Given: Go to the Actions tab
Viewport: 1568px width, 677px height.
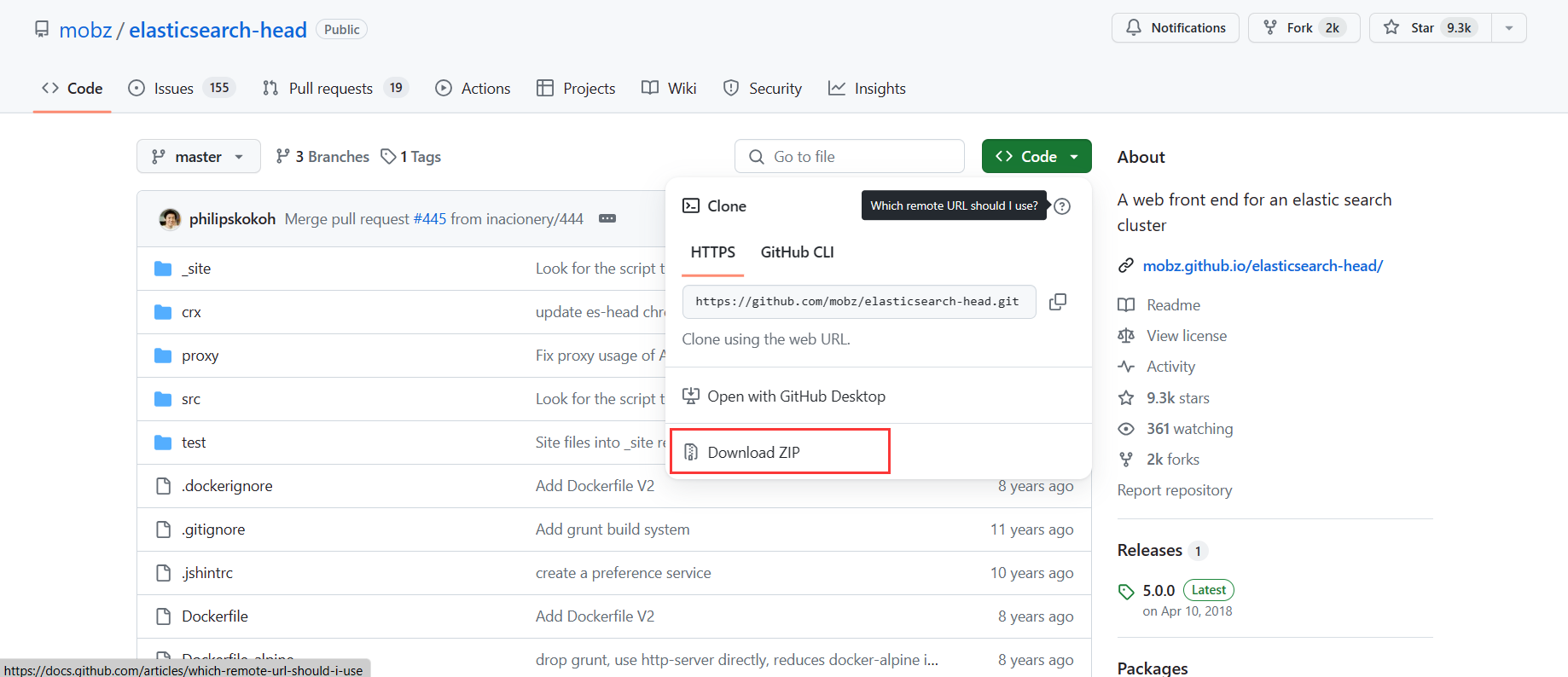Looking at the screenshot, I should (x=473, y=89).
